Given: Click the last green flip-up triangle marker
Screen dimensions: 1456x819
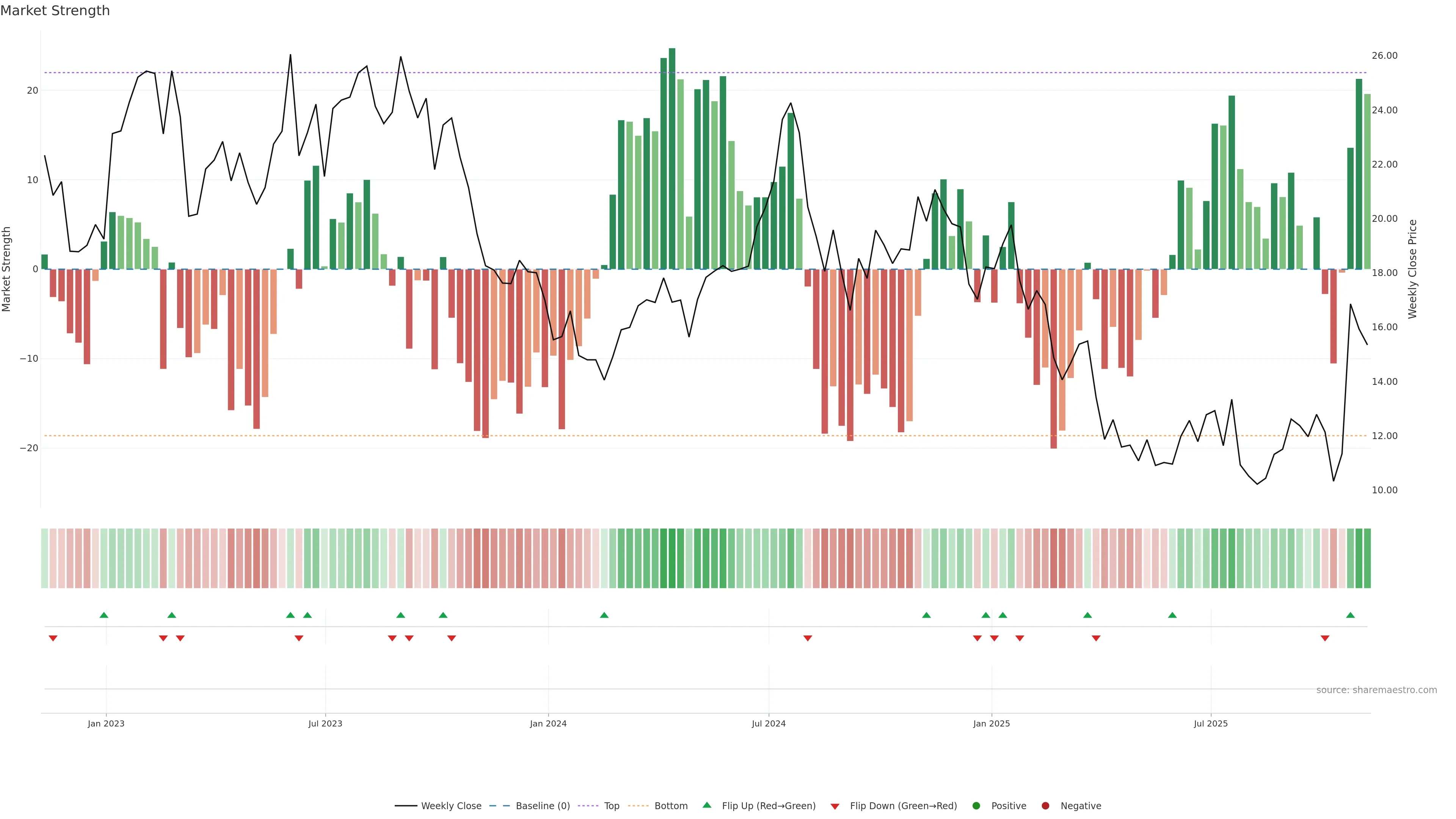Looking at the screenshot, I should 1350,615.
